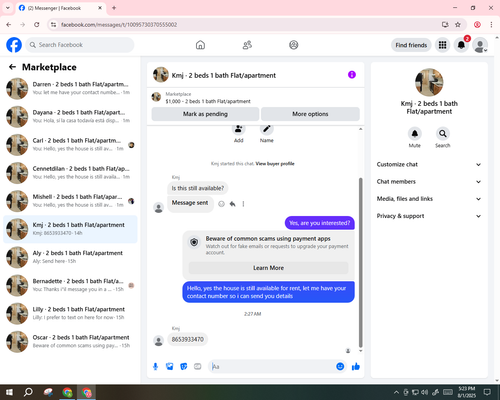This screenshot has height=400, width=500.
Task: Expand Media, files and links section
Action: [429, 199]
